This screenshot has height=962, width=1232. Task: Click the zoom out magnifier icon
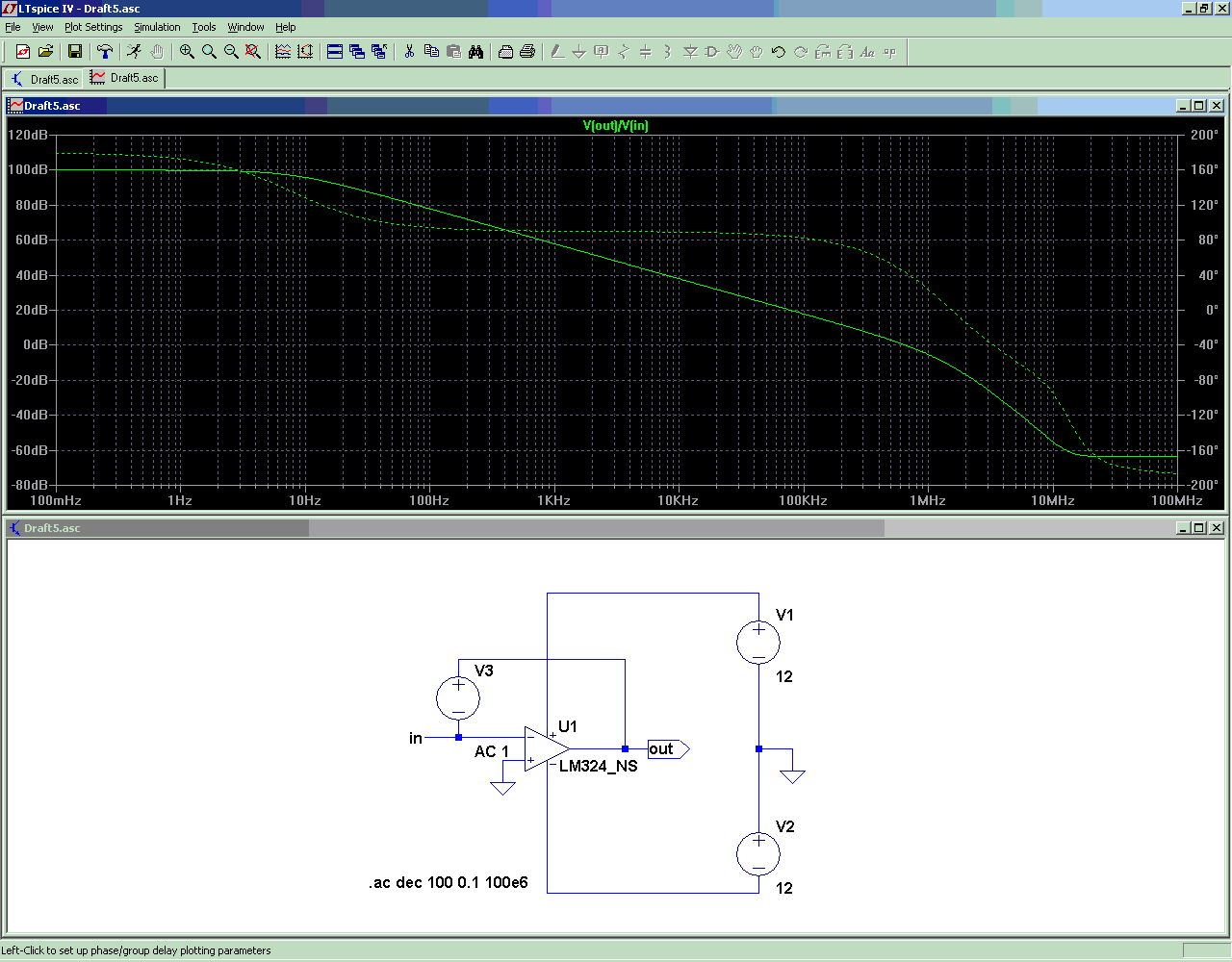click(231, 52)
